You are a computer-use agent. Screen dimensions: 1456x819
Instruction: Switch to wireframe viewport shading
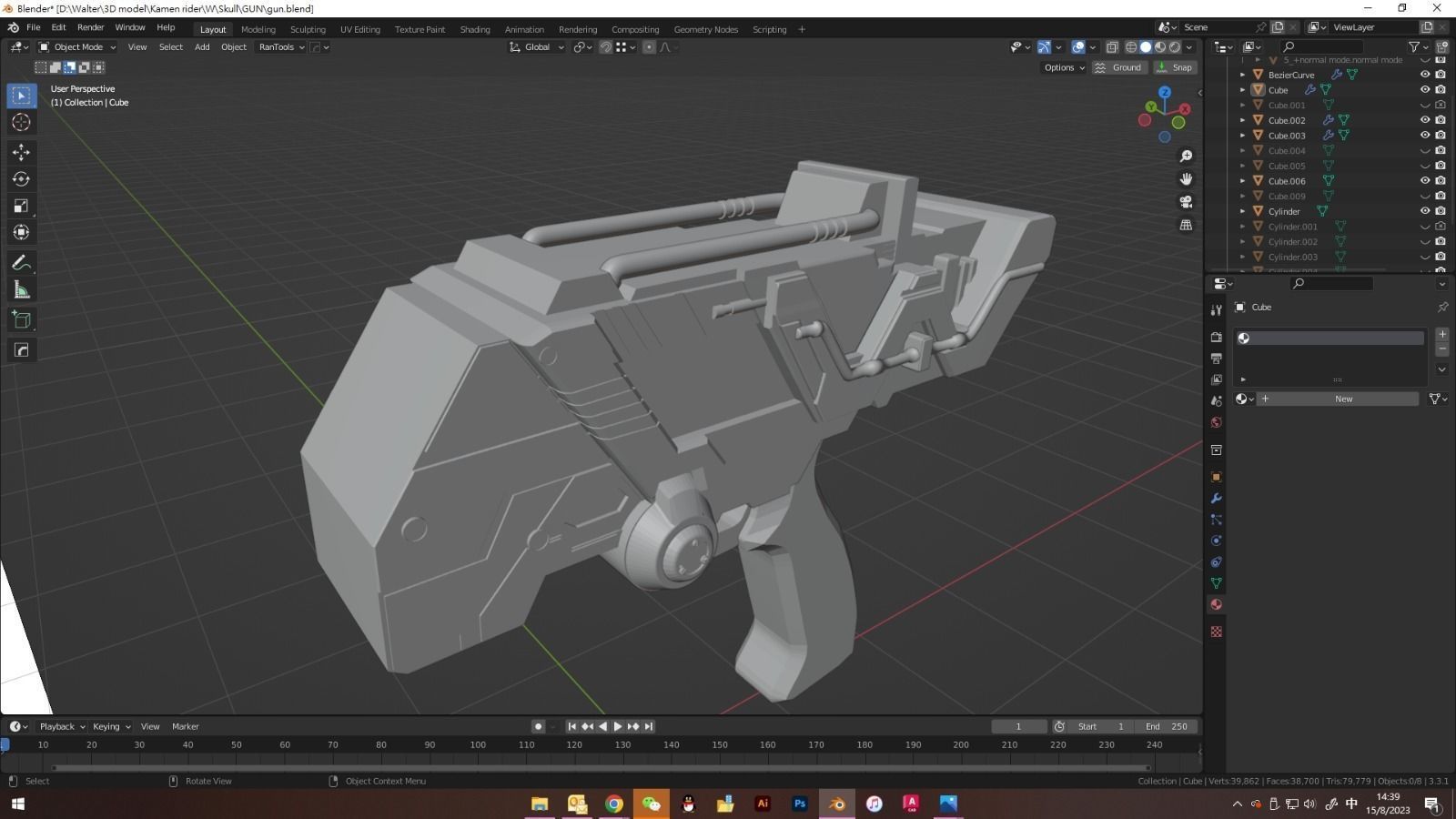[x=1131, y=47]
